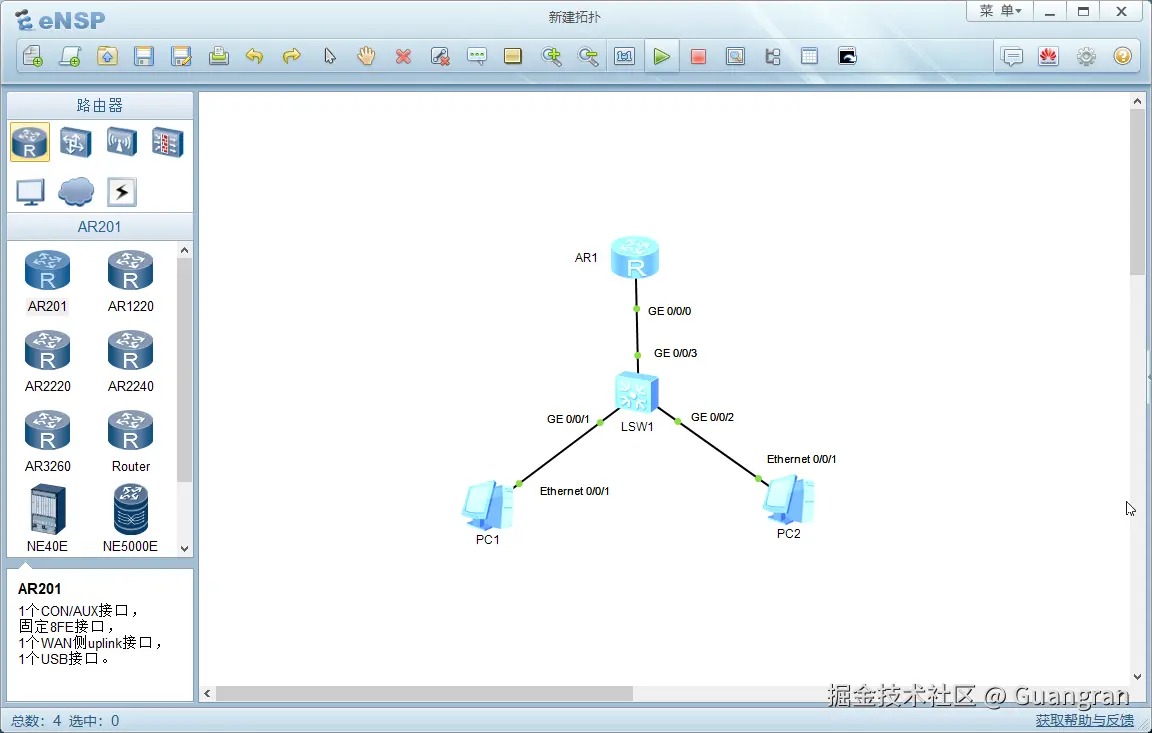
Task: Click the GE 0/0/2 port label
Action: (x=712, y=417)
